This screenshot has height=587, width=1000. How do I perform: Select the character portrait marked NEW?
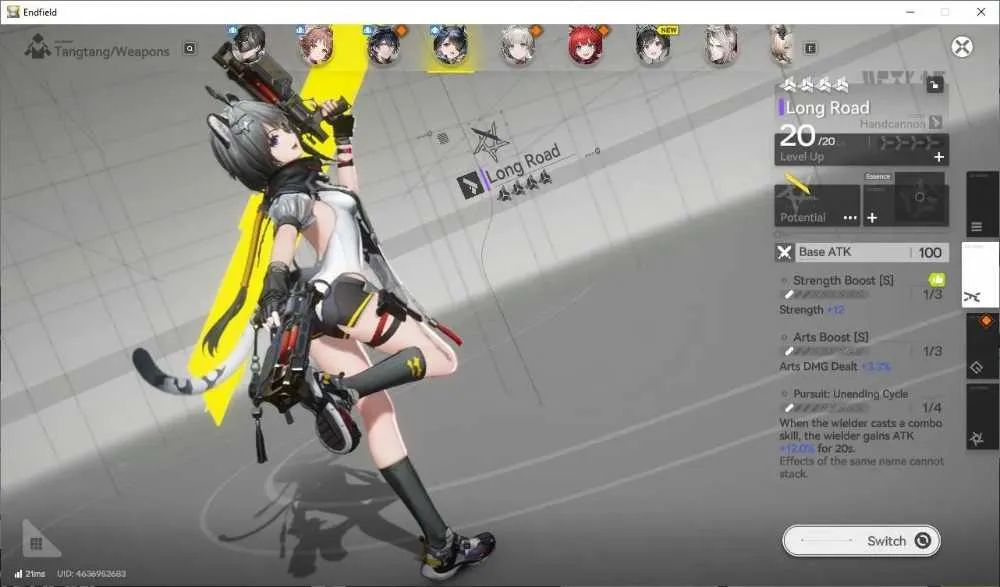point(654,45)
